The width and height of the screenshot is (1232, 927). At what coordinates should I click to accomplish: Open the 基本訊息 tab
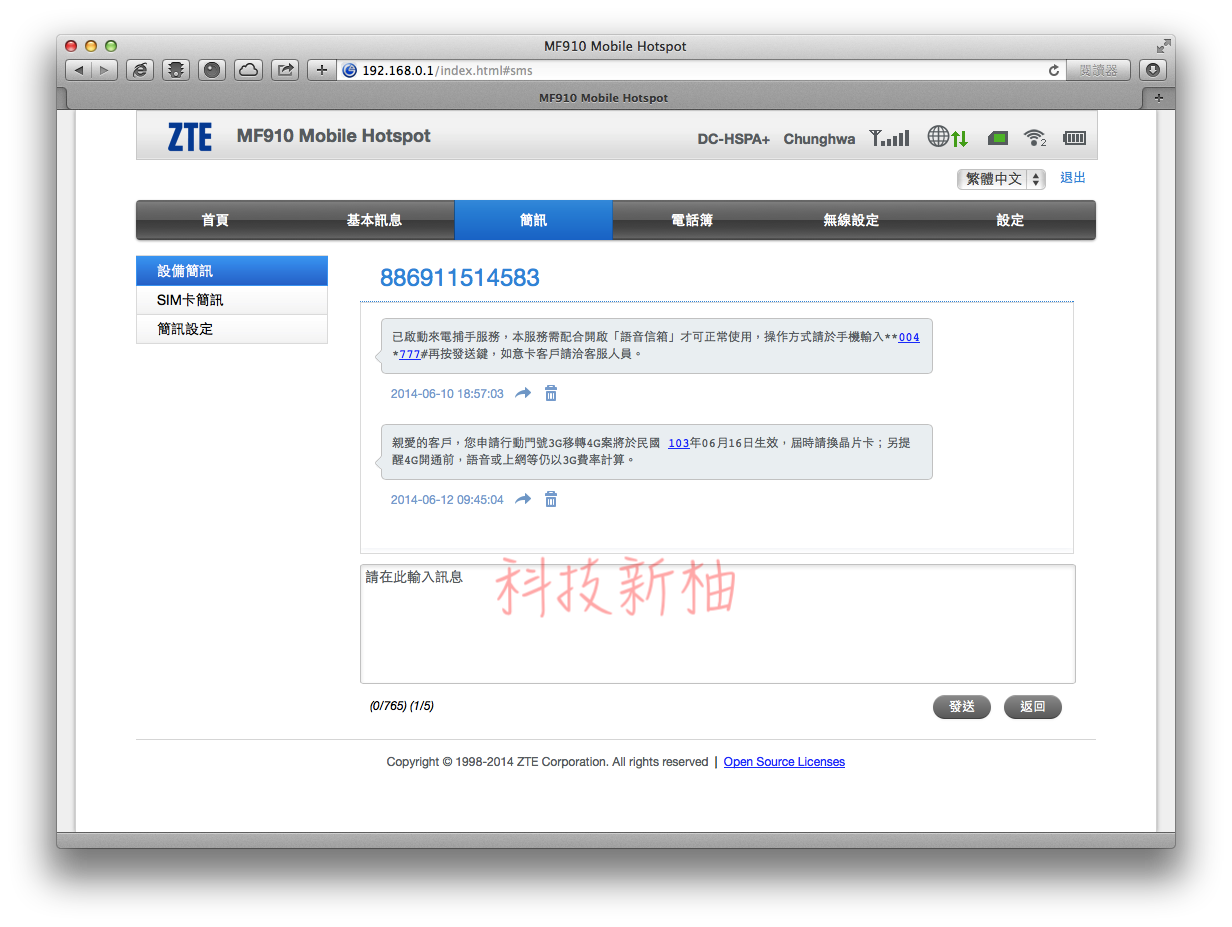pos(374,220)
